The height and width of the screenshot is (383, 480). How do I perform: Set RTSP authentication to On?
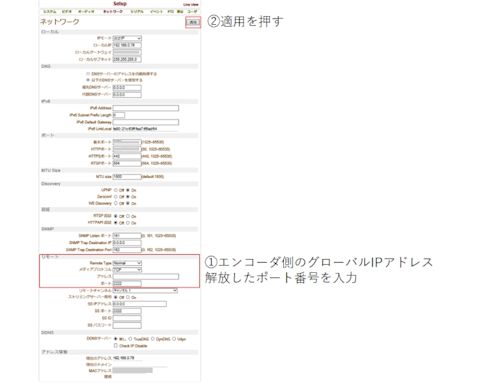click(128, 216)
